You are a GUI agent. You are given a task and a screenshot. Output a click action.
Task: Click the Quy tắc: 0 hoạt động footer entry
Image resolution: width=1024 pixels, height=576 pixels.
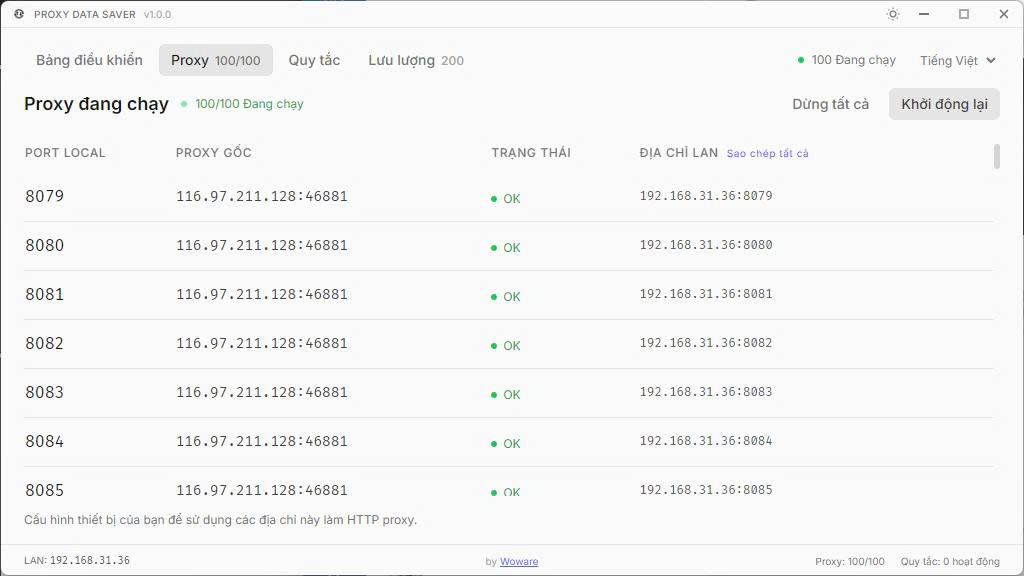coord(950,561)
